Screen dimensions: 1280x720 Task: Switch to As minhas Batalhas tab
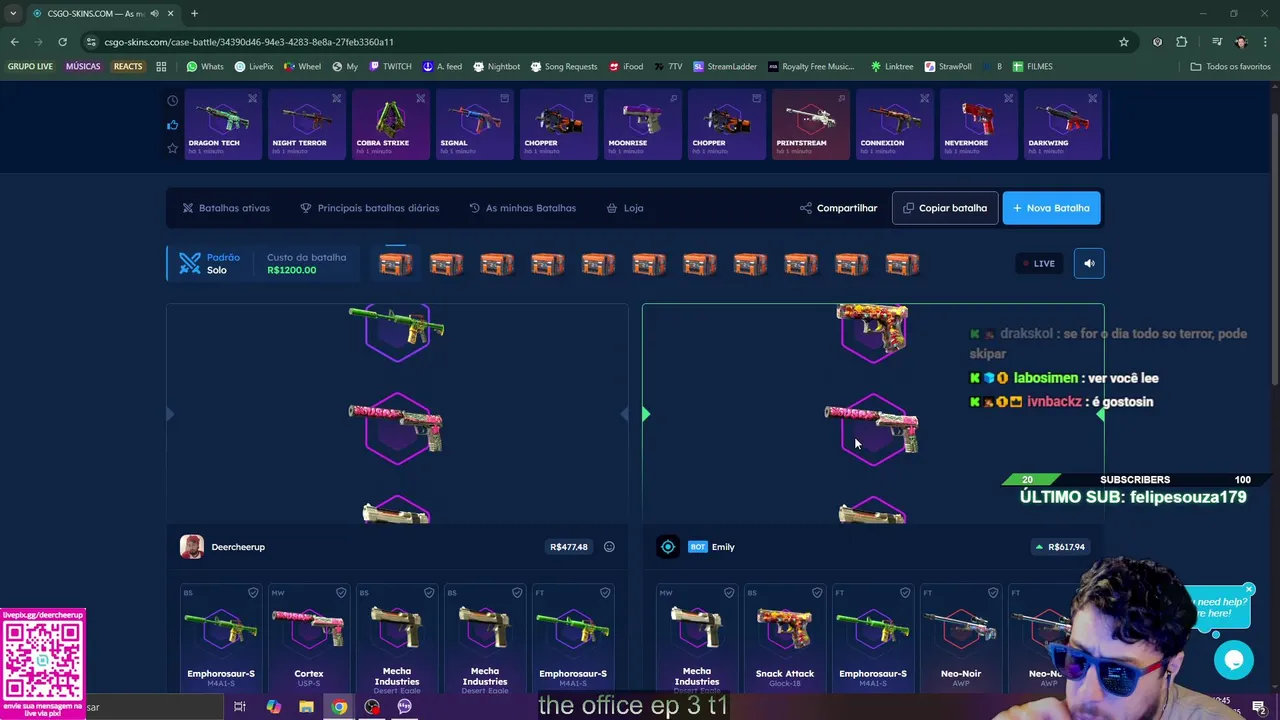click(x=522, y=208)
